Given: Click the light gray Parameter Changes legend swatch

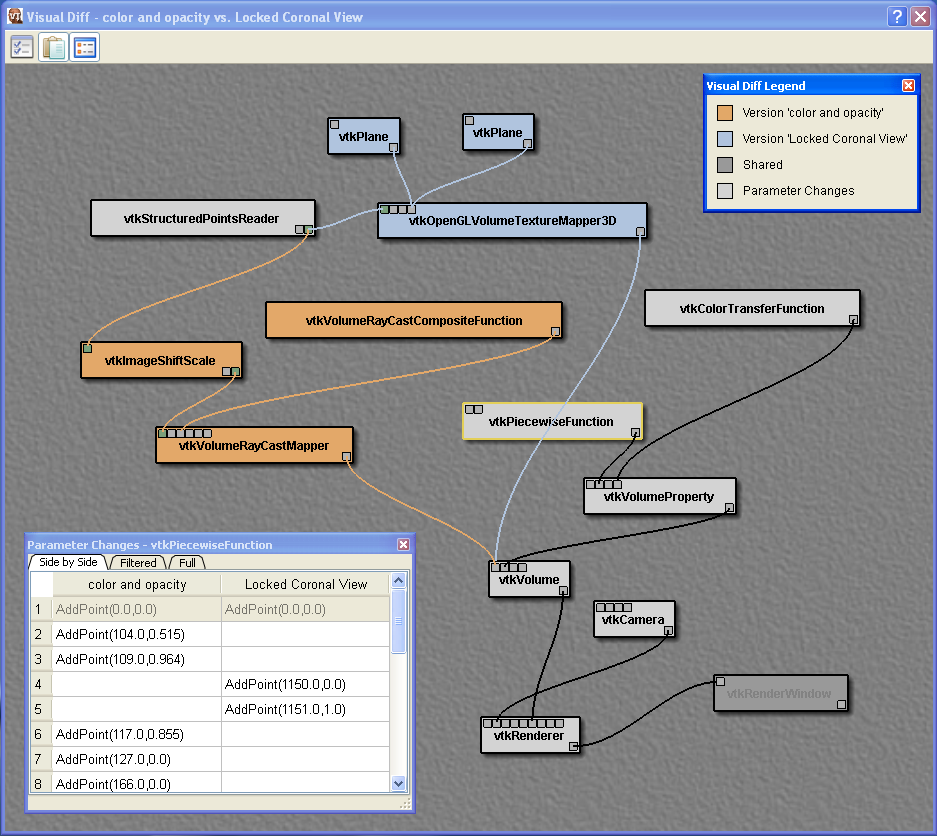Looking at the screenshot, I should 725,191.
